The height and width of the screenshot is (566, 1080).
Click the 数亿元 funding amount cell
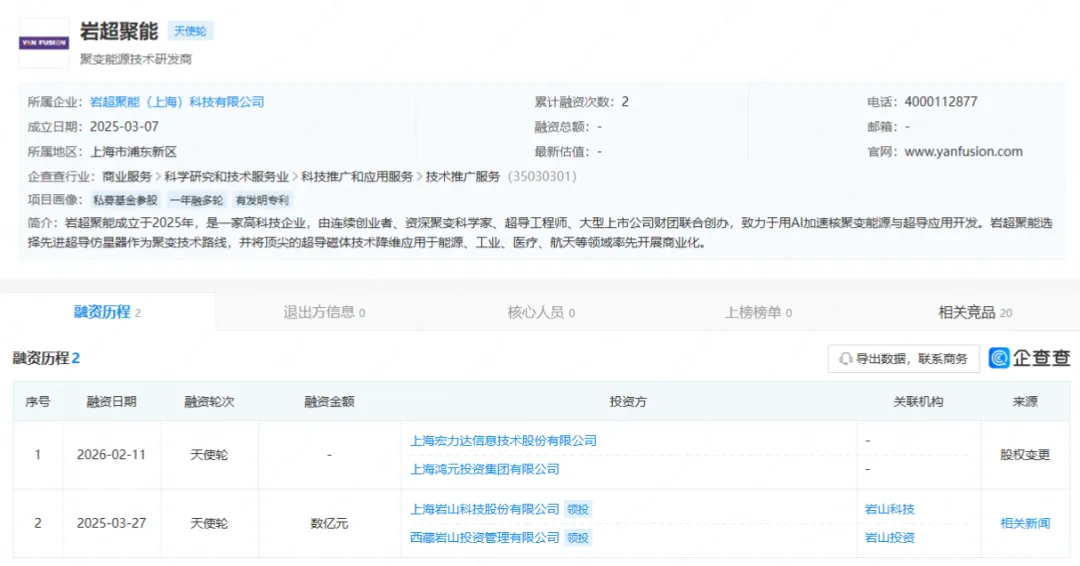[329, 523]
